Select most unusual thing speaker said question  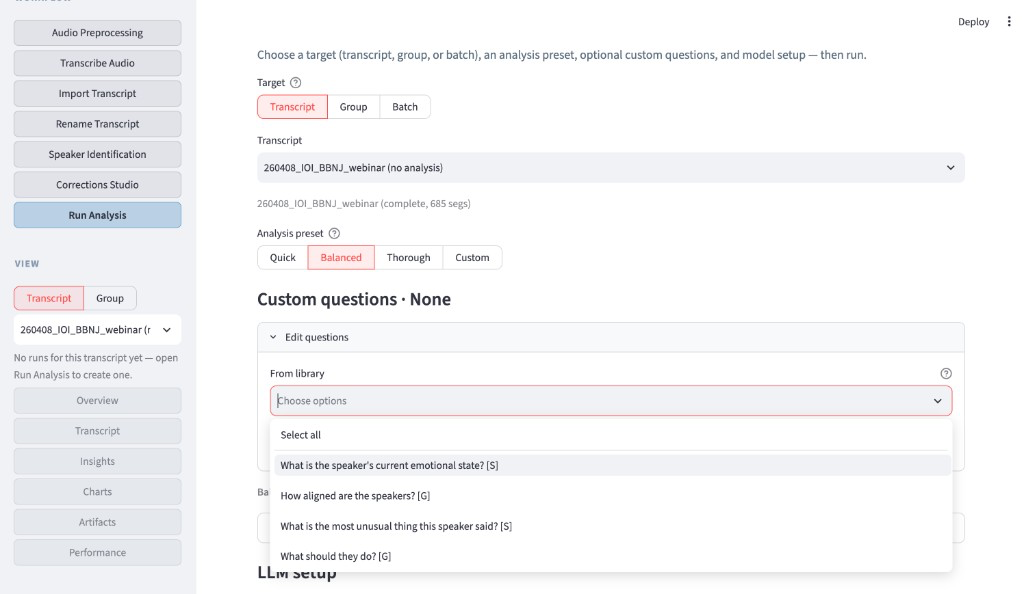(612, 526)
